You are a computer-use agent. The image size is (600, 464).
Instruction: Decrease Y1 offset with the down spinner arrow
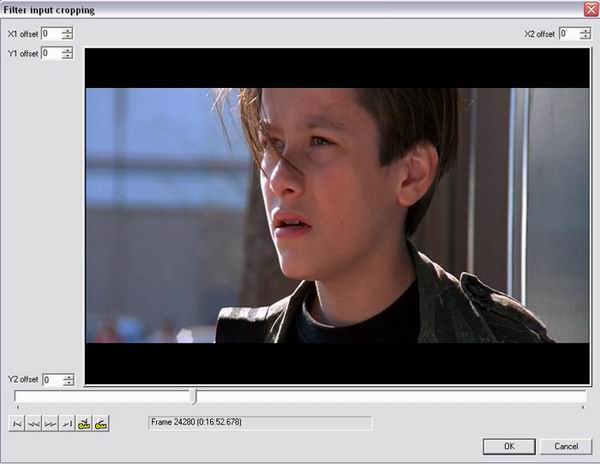click(67, 56)
